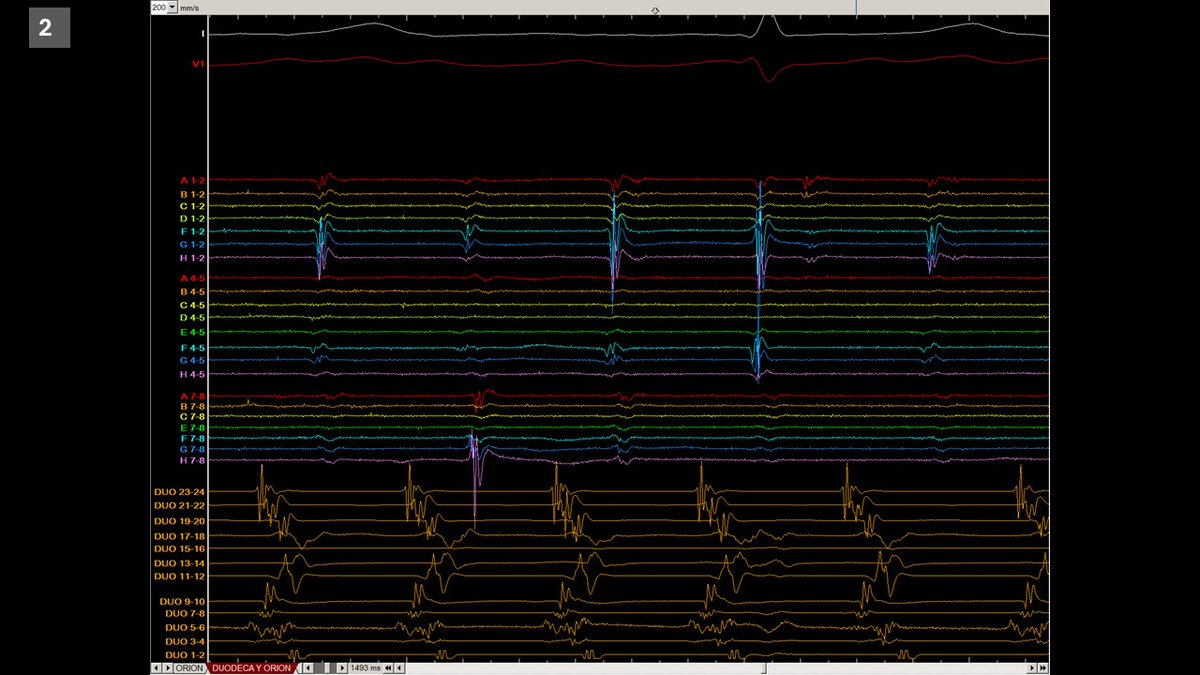Select the H 1-2 channel label
Screen dimensions: 1200x675
tap(192, 258)
